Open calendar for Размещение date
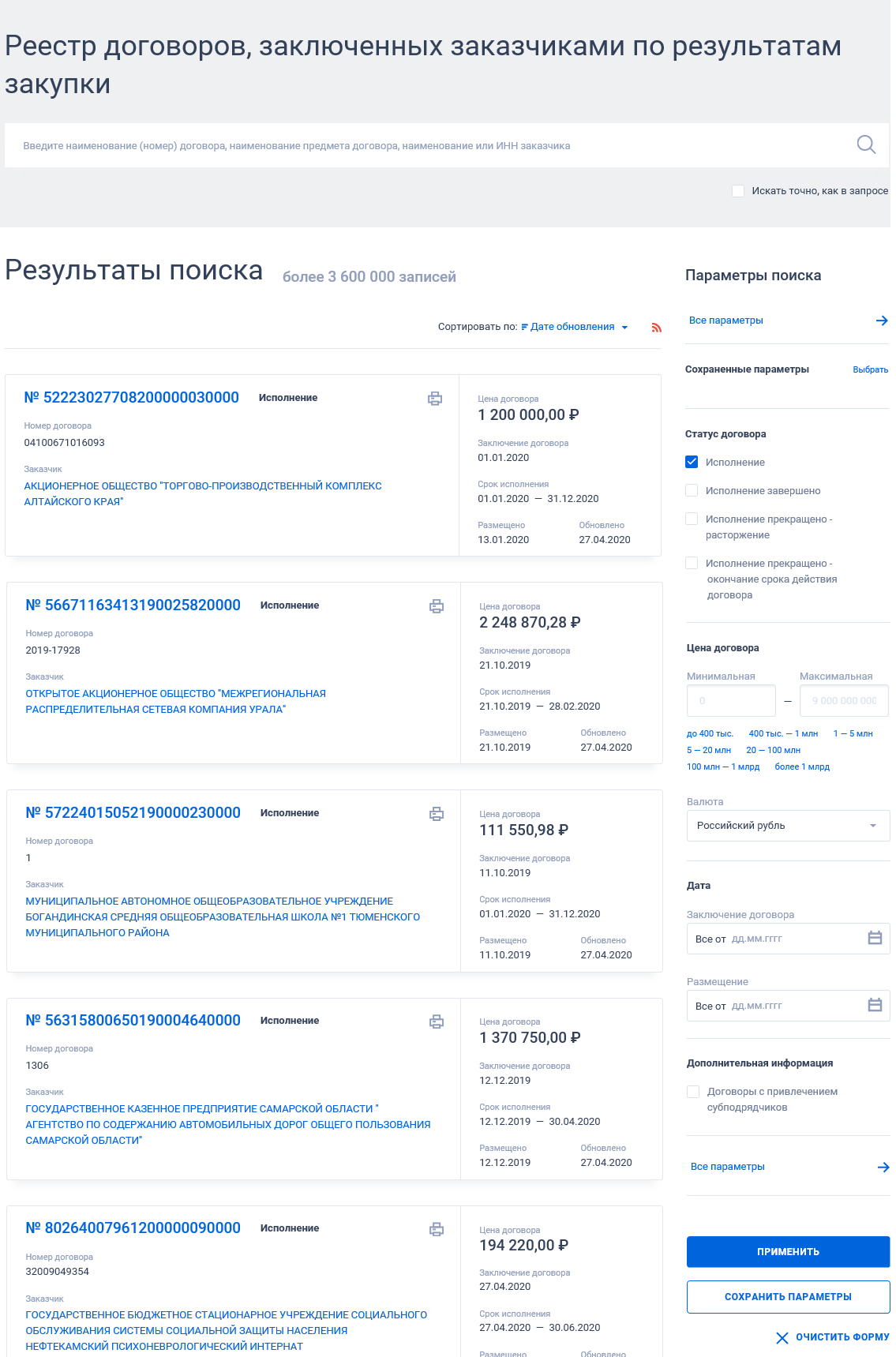This screenshot has height=1357, width=896. click(875, 1005)
